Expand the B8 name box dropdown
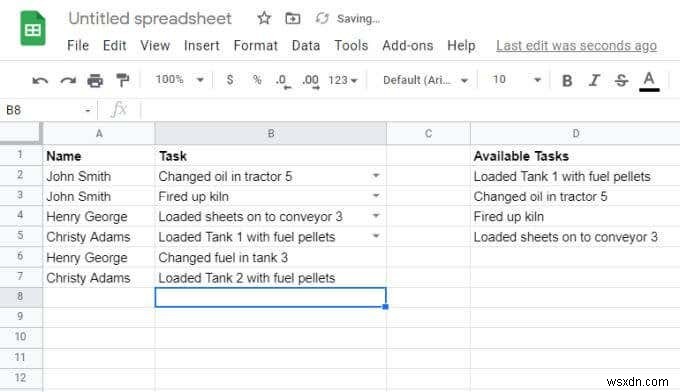The image size is (680, 392). click(88, 110)
